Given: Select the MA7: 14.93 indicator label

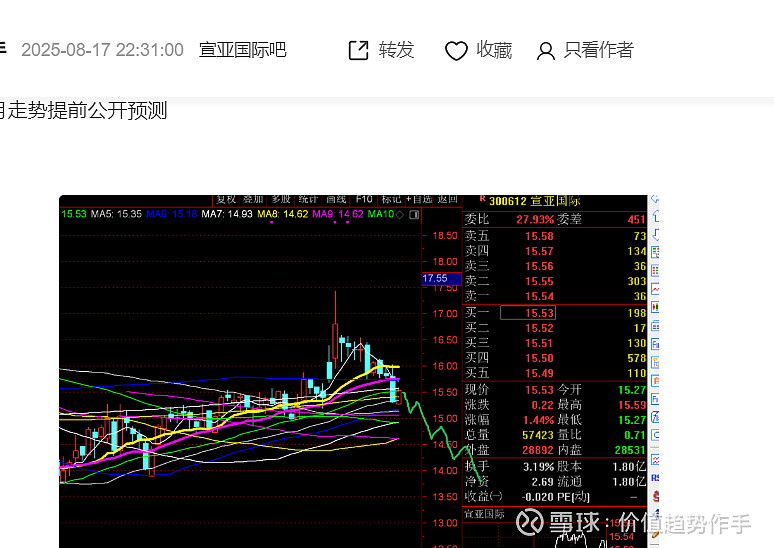Looking at the screenshot, I should pyautogui.click(x=227, y=214).
